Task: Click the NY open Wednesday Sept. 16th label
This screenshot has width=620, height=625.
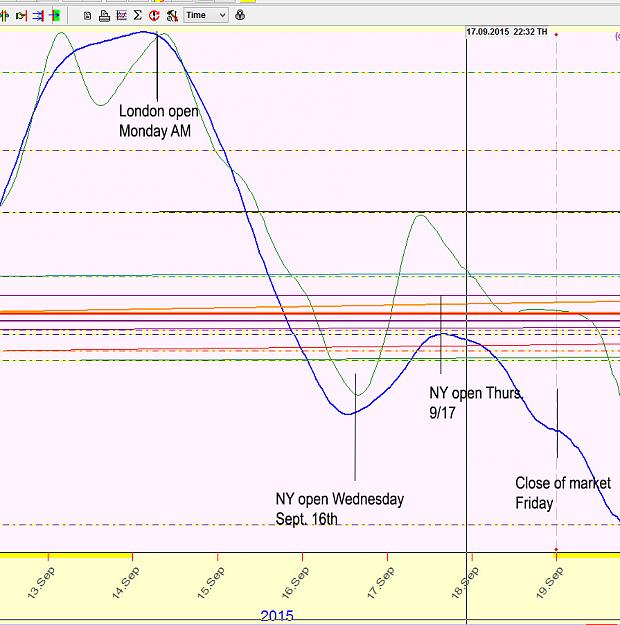Action: 340,509
